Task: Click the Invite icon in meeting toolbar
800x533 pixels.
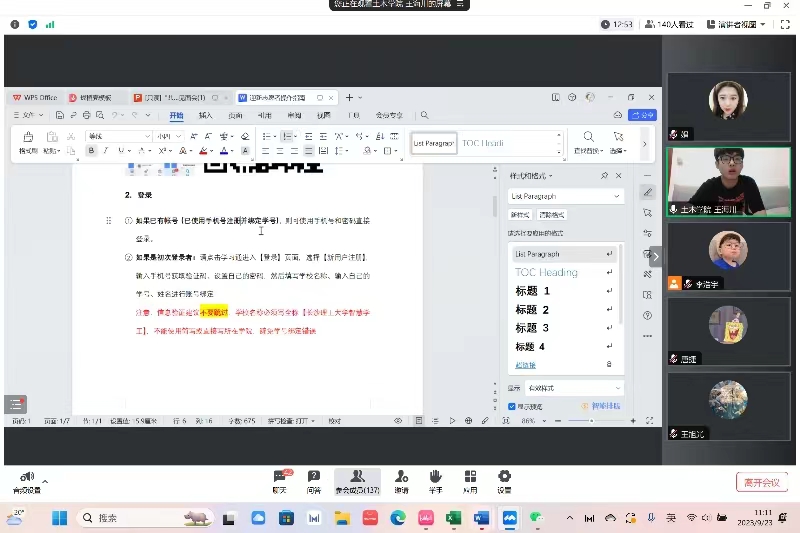Action: point(401,481)
